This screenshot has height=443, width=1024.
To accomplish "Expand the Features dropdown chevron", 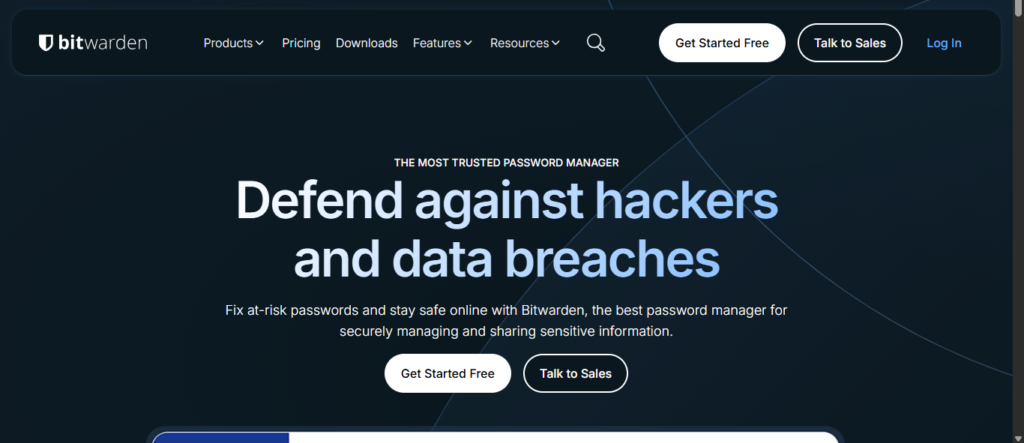I will [468, 43].
